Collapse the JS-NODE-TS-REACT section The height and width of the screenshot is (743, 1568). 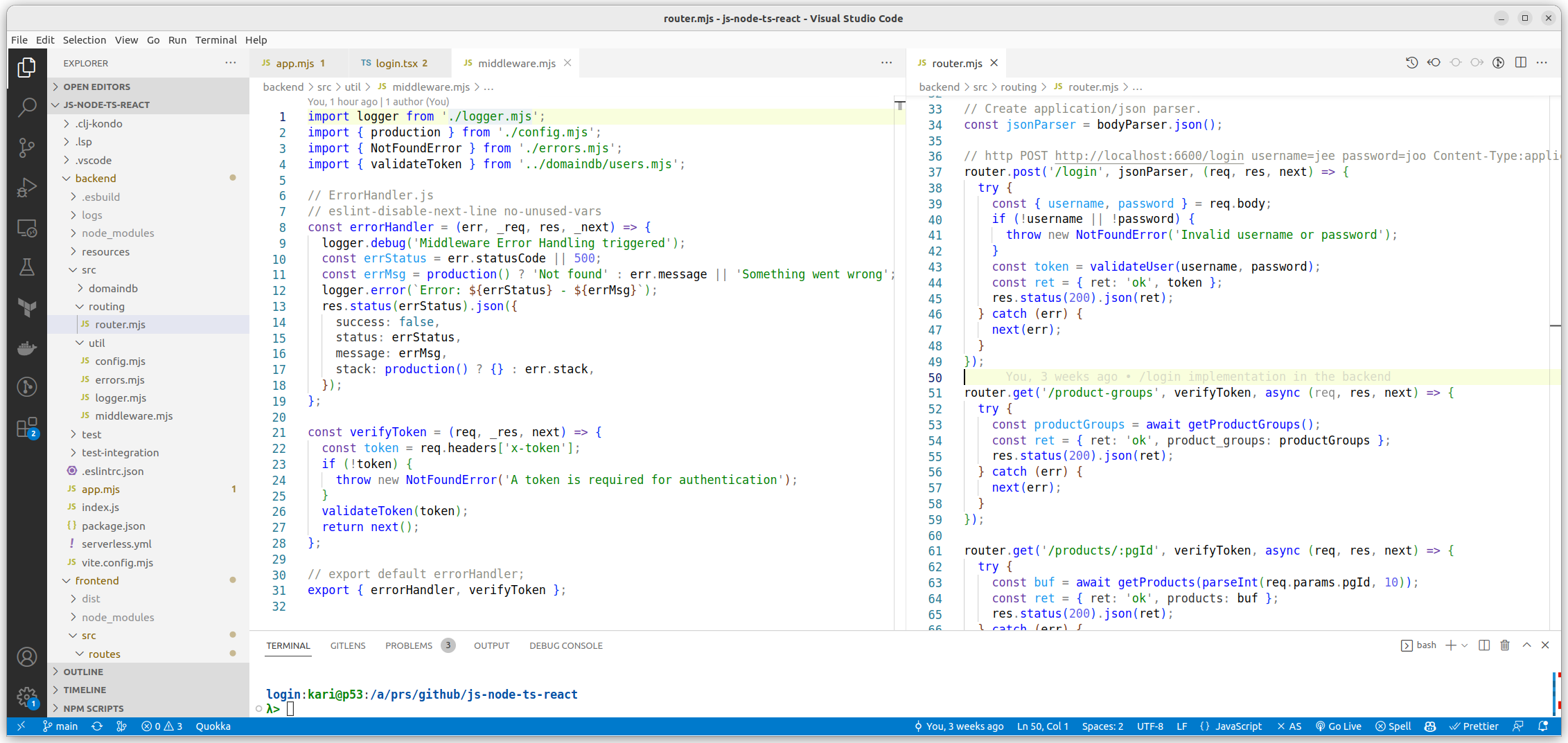[x=149, y=105]
